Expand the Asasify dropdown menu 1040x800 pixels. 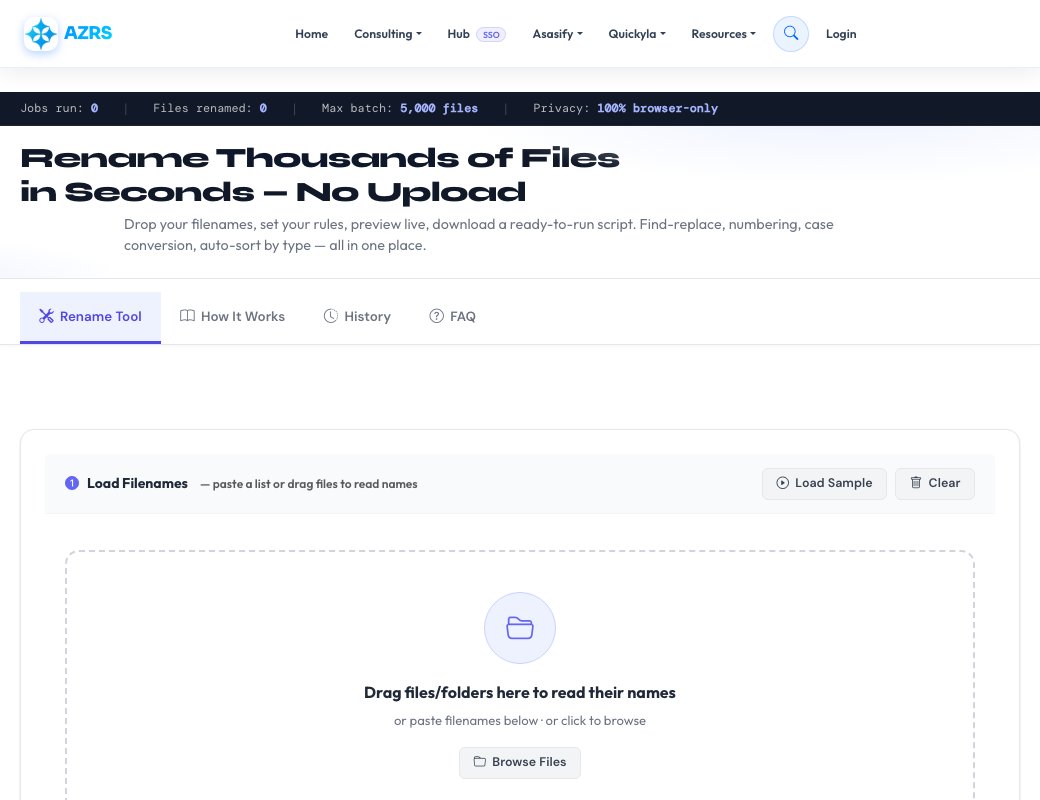557,34
